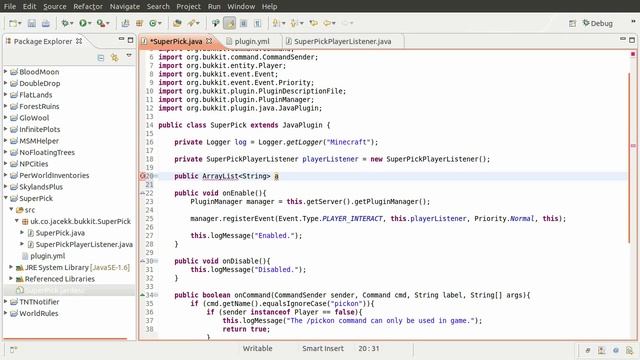Click the New Java Package icon
640x360 pixels.
[x=139, y=23]
